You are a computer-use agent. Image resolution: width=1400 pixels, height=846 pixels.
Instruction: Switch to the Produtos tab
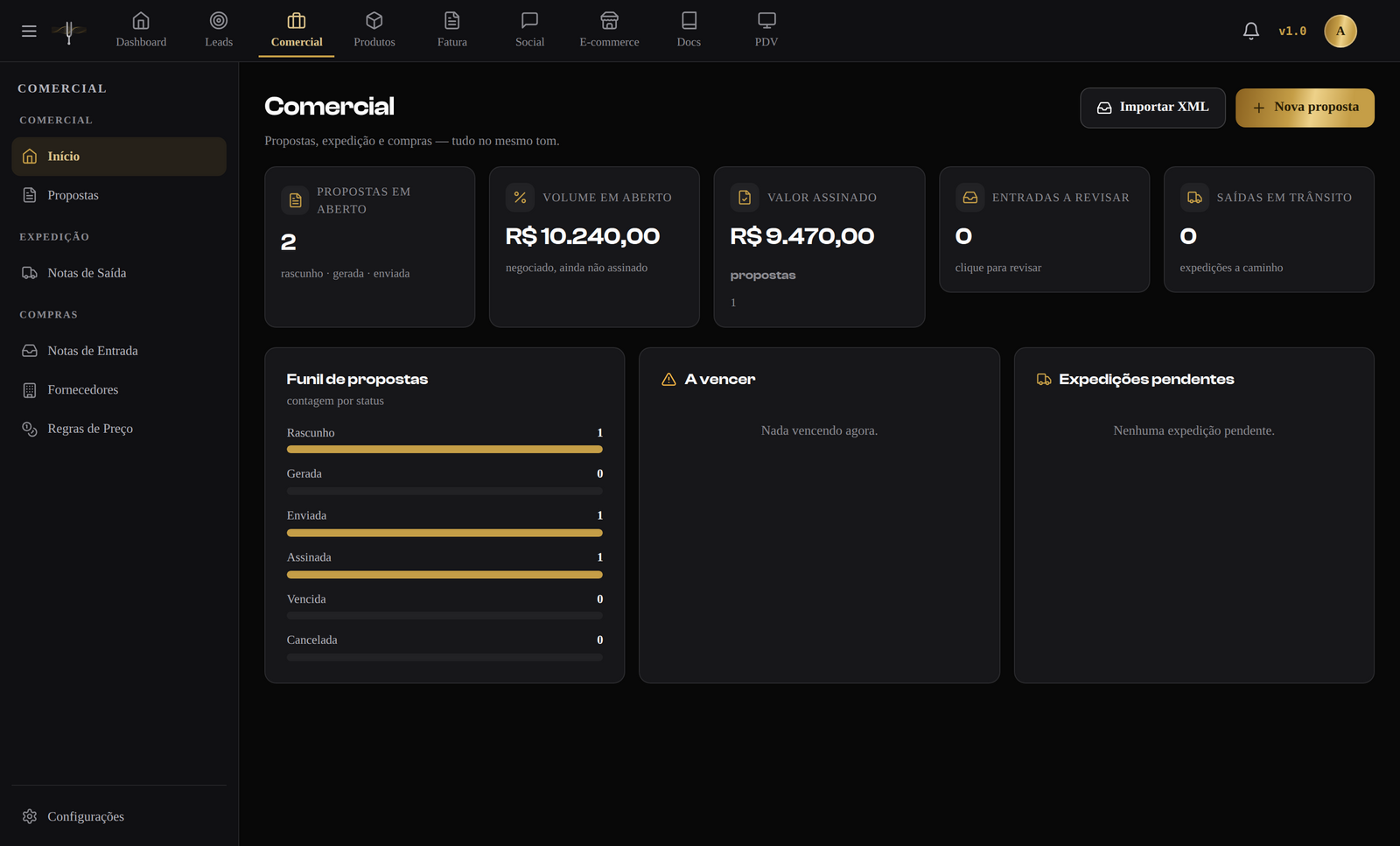click(x=374, y=31)
